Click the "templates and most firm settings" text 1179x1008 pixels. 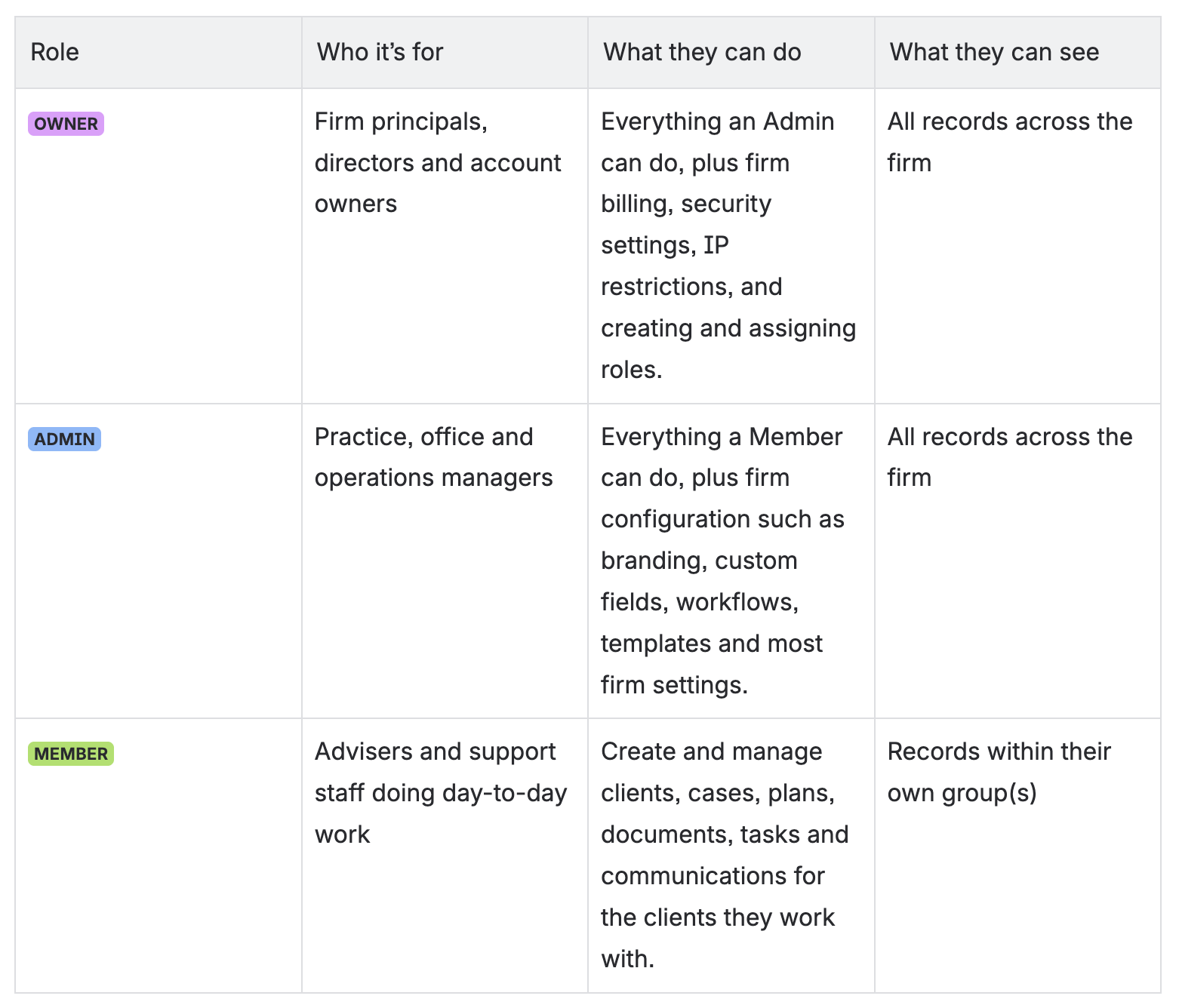coord(712,664)
